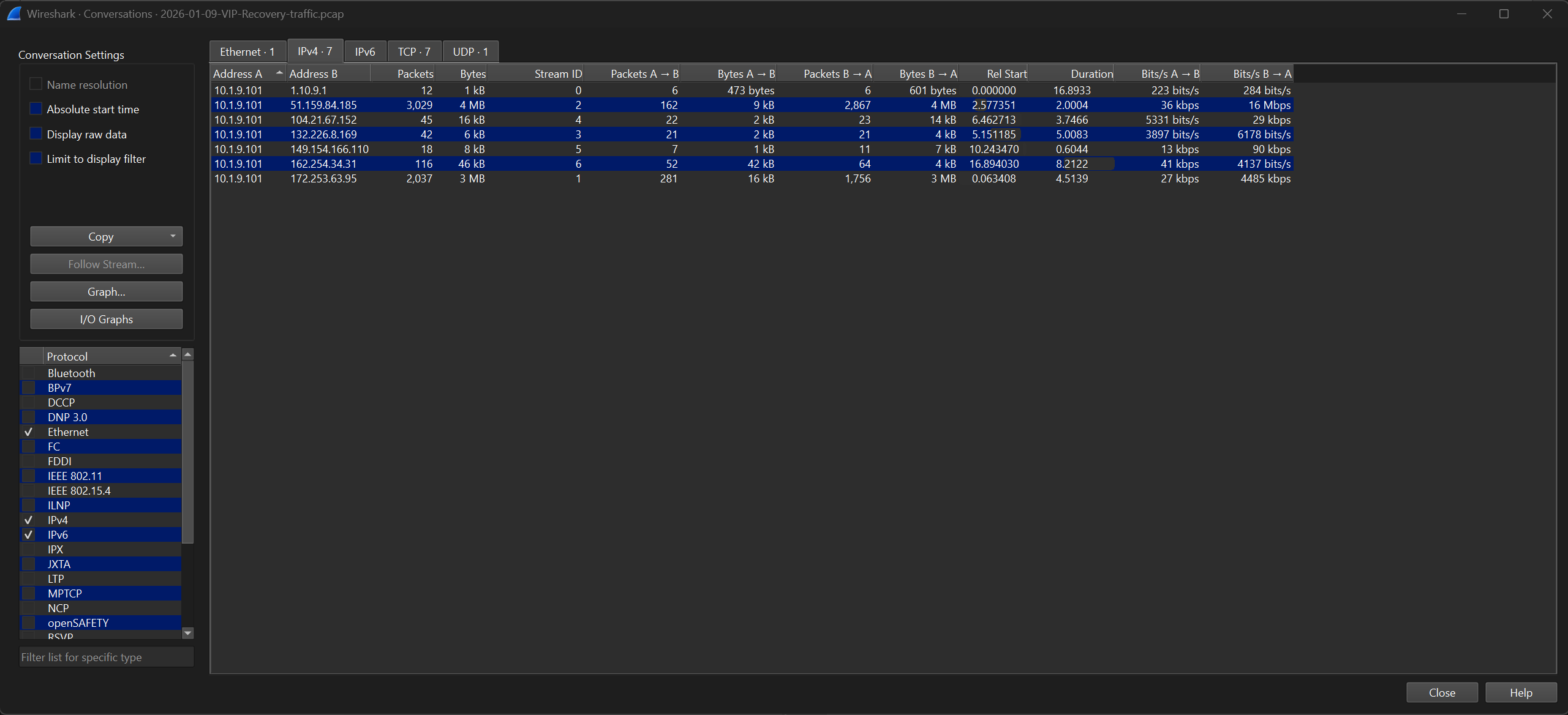1568x715 pixels.
Task: Click the protocol list scroll-down arrow
Action: [188, 633]
